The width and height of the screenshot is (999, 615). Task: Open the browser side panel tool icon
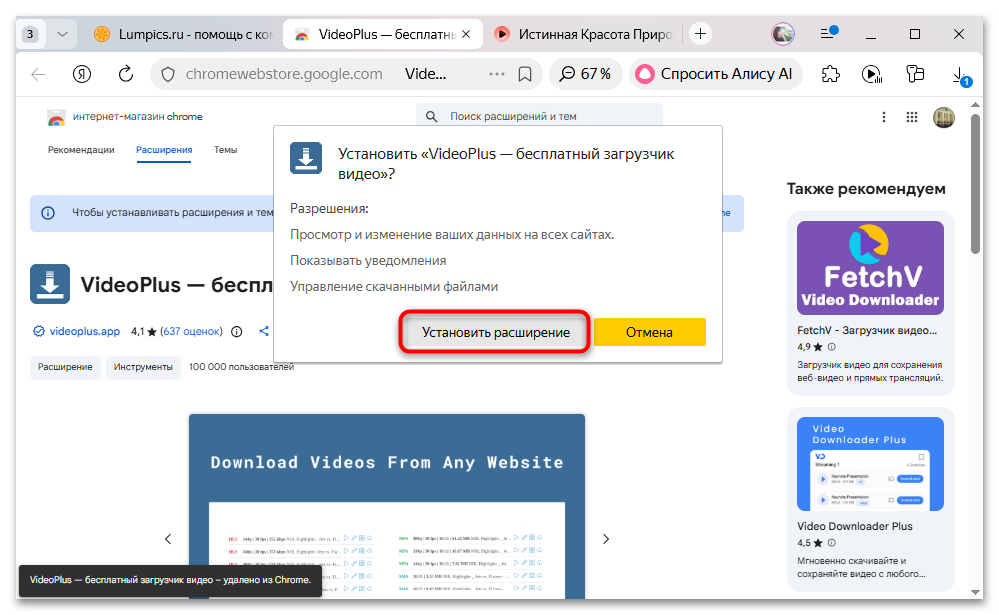[915, 75]
